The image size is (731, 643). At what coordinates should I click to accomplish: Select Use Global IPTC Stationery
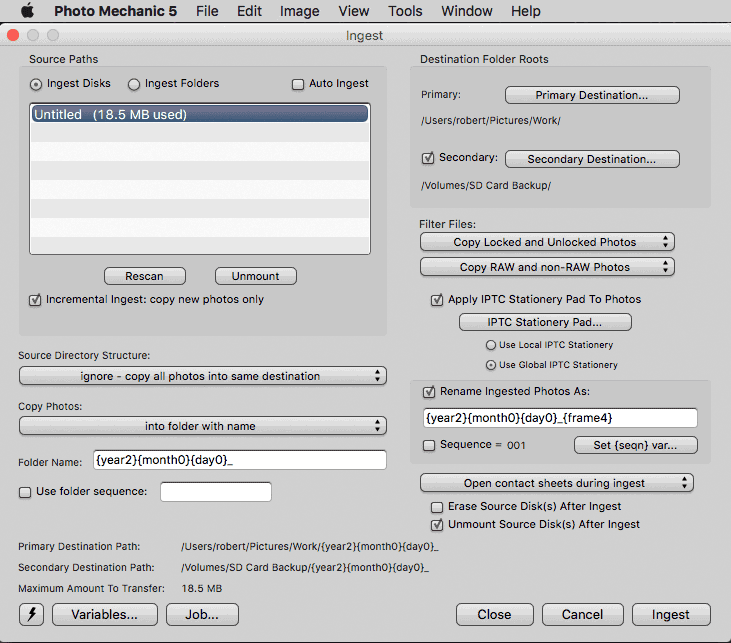[490, 365]
